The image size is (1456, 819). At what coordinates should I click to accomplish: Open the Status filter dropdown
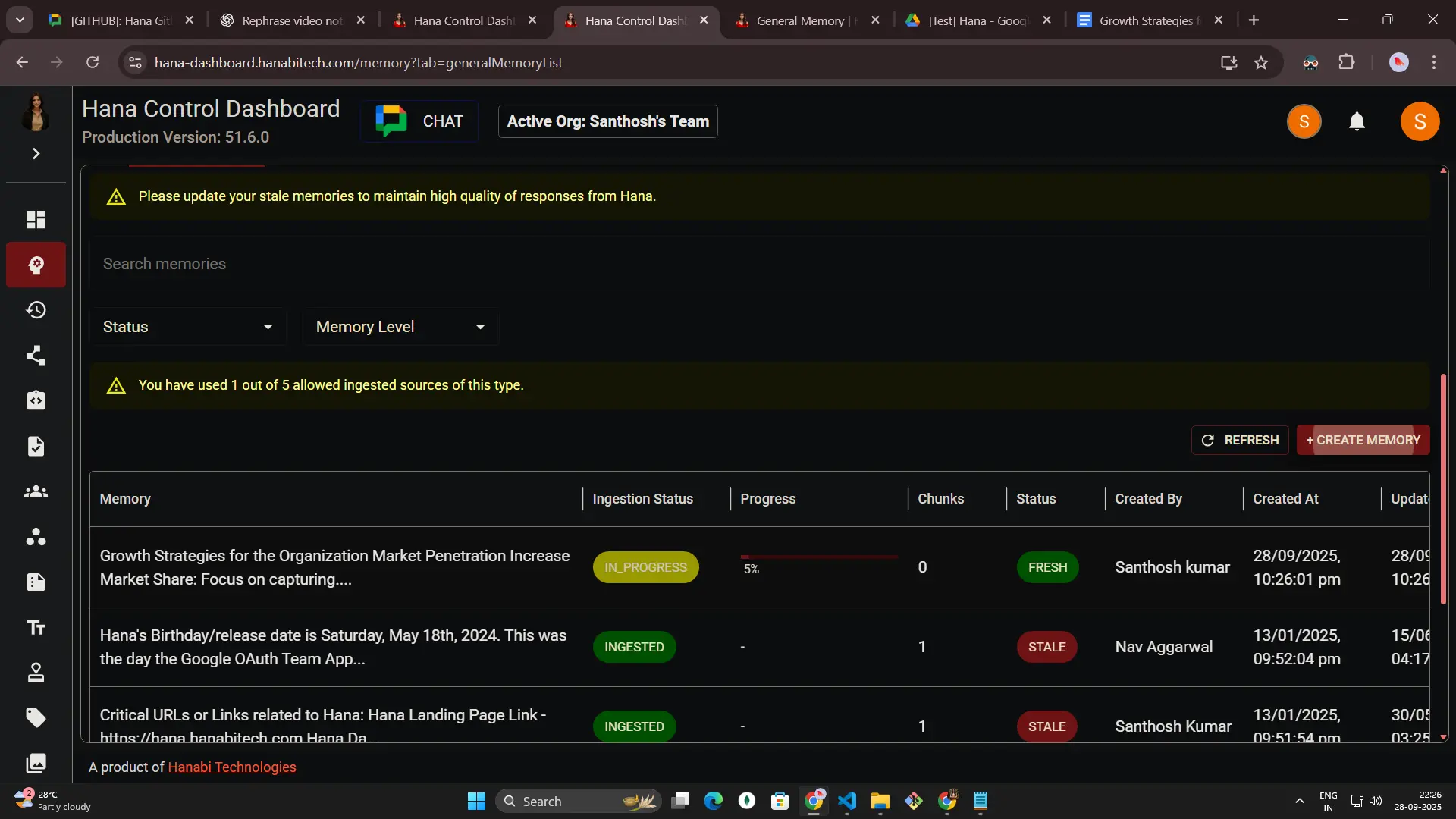point(187,327)
